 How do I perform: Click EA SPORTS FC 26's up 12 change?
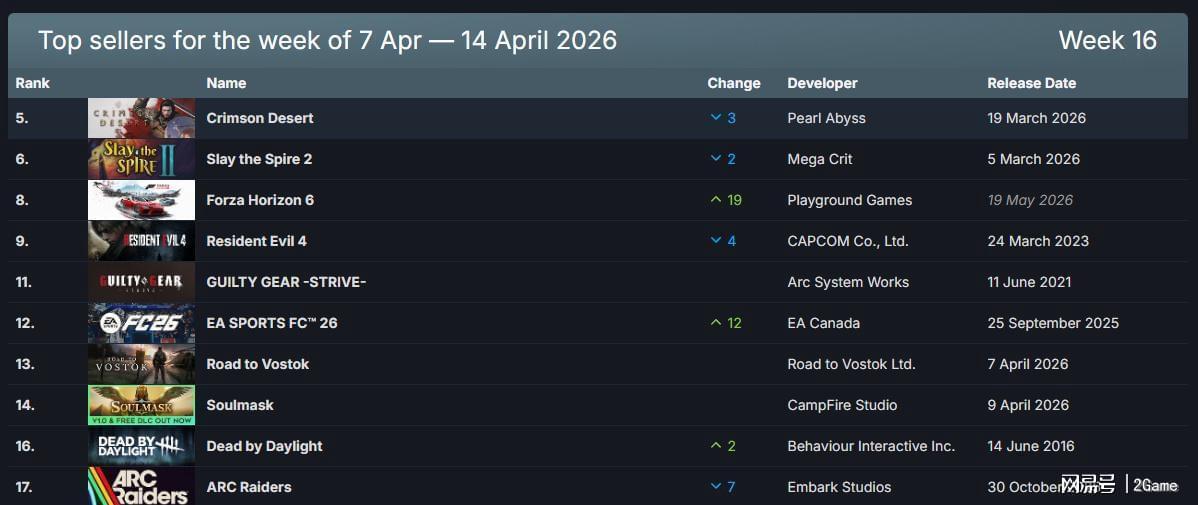726,323
